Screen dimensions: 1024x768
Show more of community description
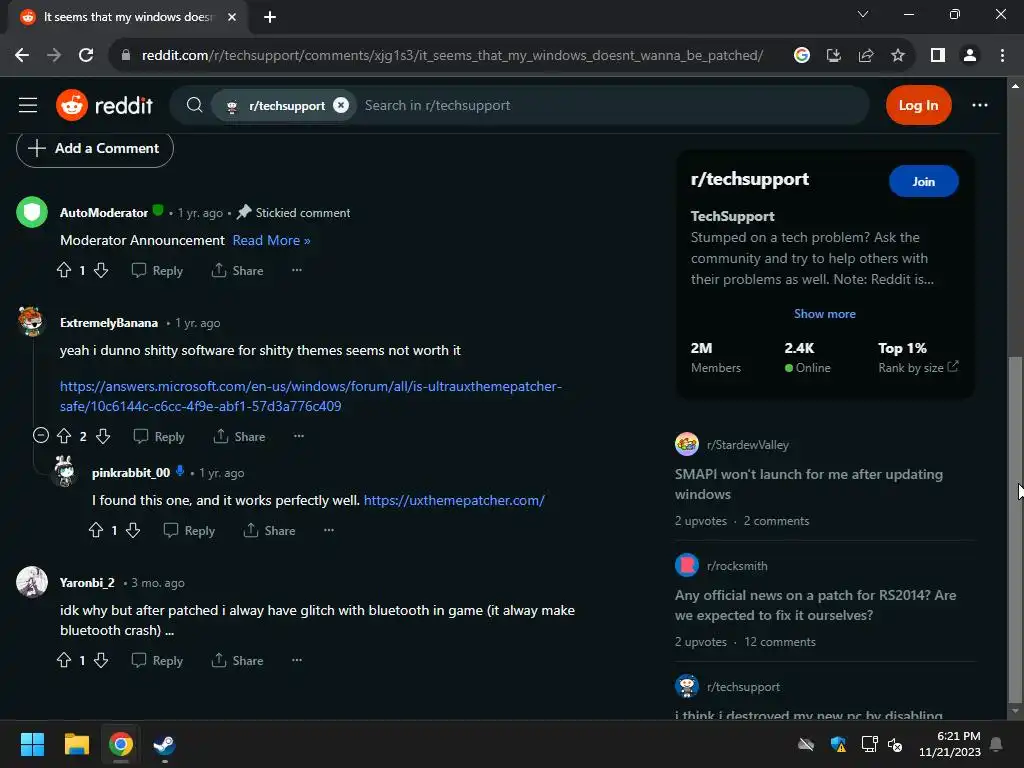824,313
